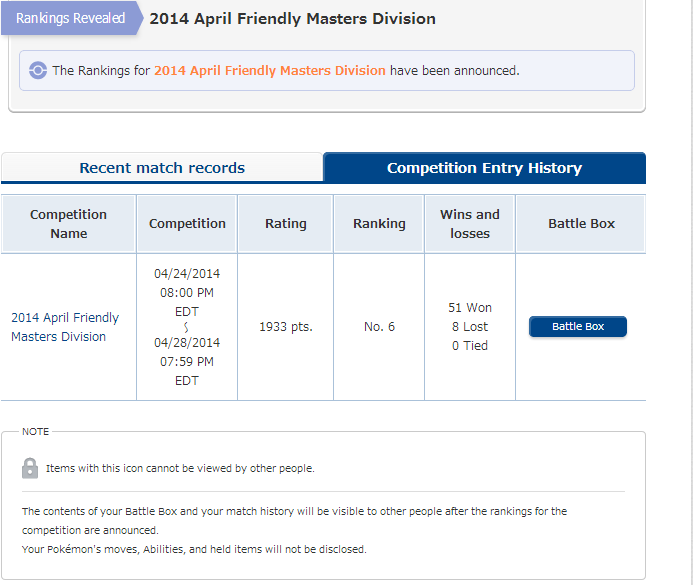Viewport: 694px width, 586px height.
Task: Open 2014 April Friendly Masters Division table link
Action: tap(65, 327)
